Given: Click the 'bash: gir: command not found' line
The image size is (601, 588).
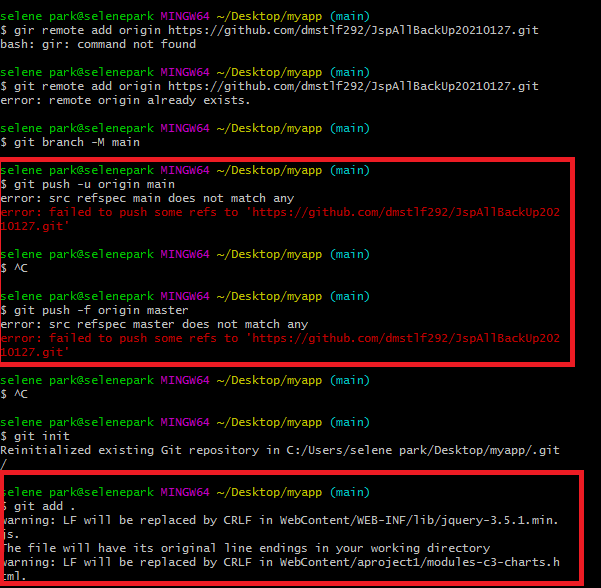Looking at the screenshot, I should [x=98, y=44].
